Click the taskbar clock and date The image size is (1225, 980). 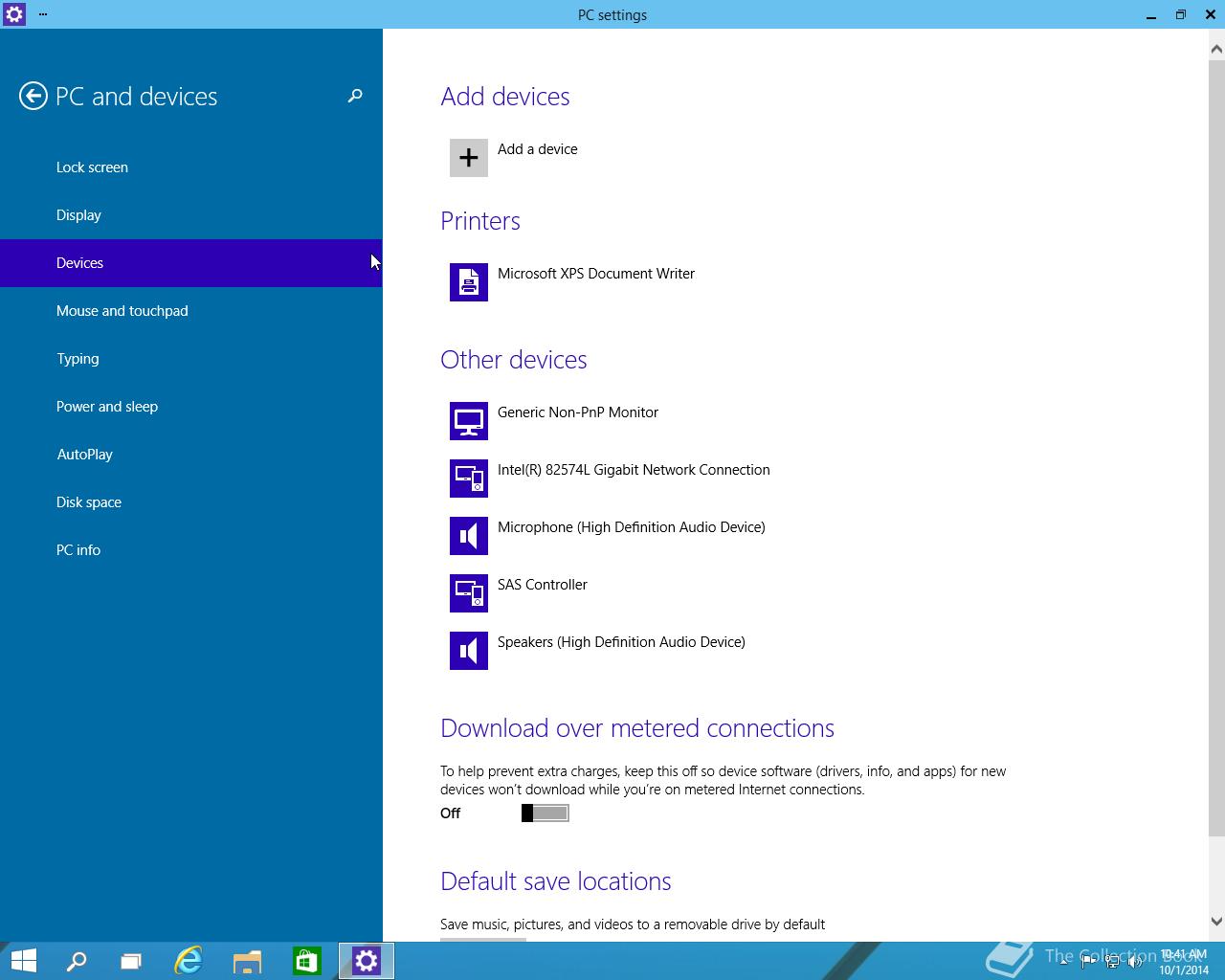1184,963
